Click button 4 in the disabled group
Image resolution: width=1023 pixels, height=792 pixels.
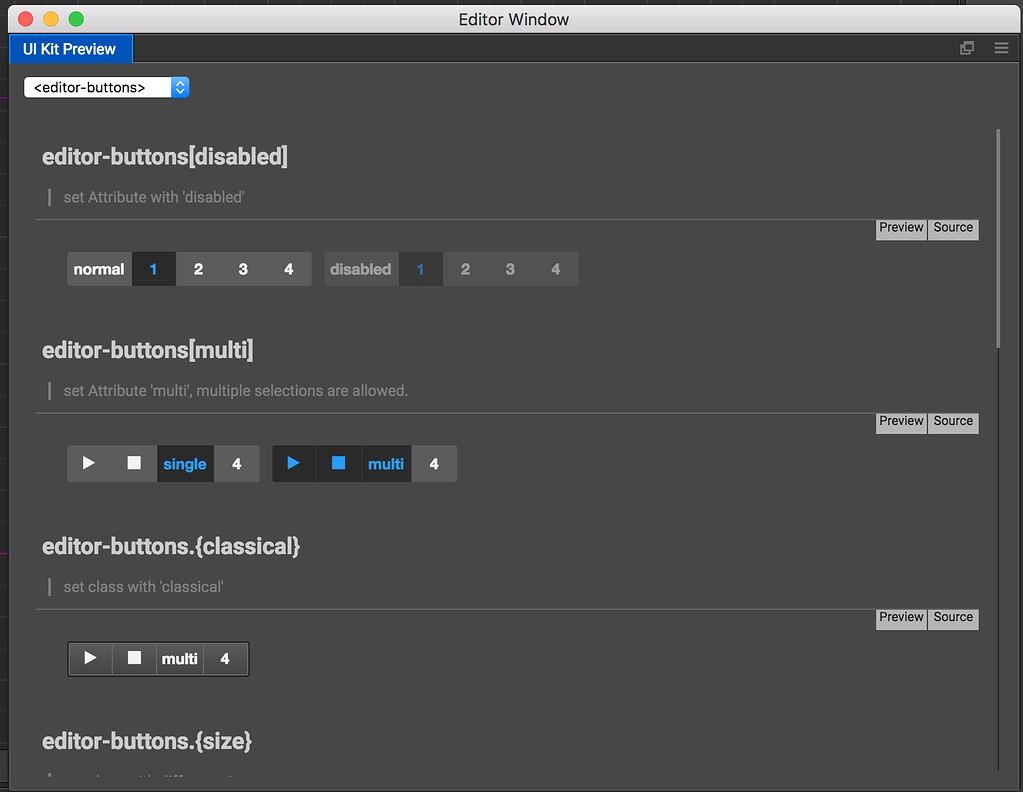(556, 269)
